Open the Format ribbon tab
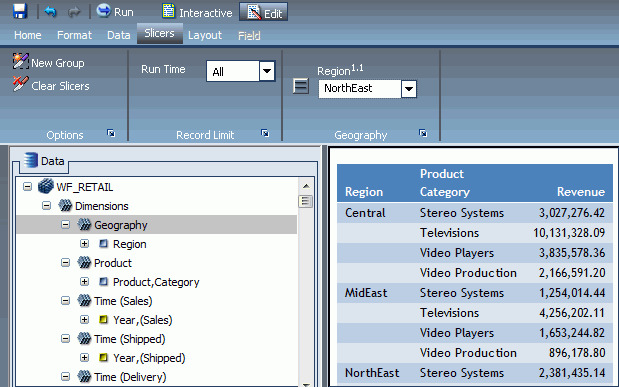The width and height of the screenshot is (619, 387). (74, 35)
